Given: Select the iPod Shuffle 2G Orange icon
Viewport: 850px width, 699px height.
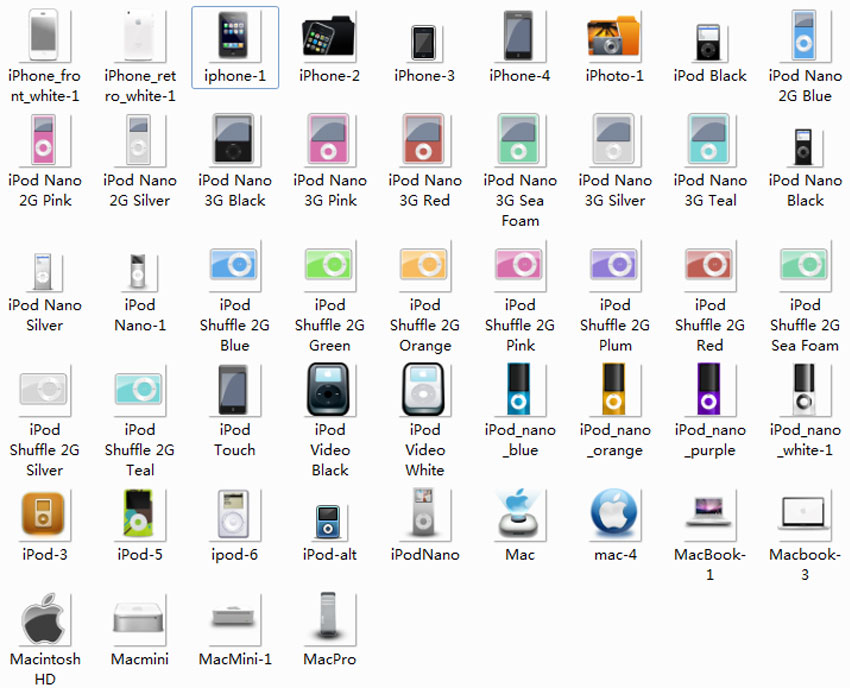Looking at the screenshot, I should tap(423, 264).
